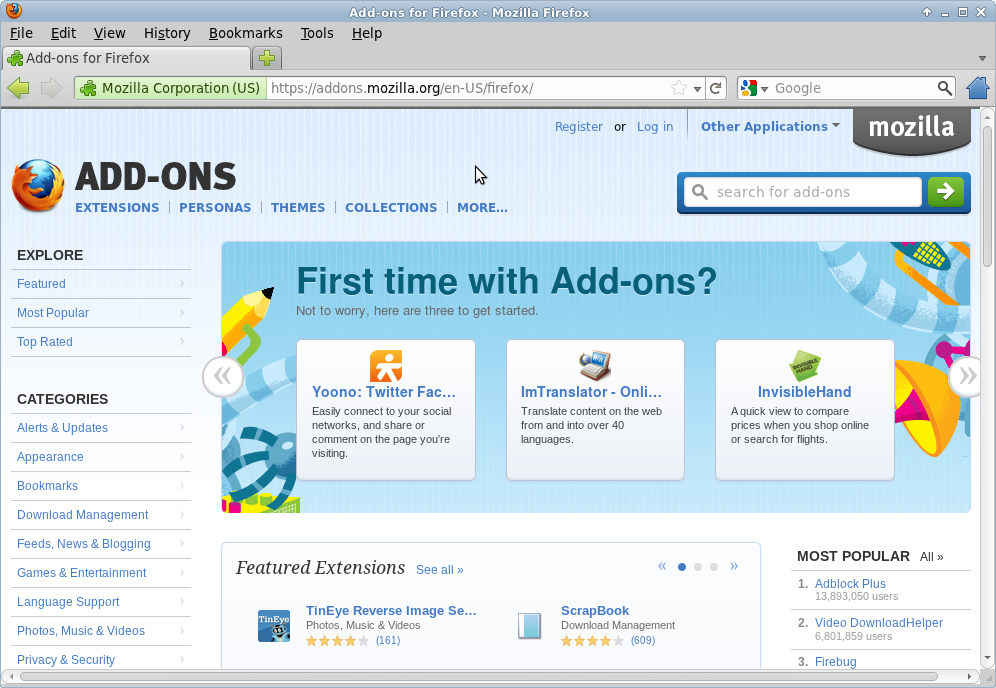Click the Log in link
Viewport: 996px width, 688px height.
pos(655,126)
